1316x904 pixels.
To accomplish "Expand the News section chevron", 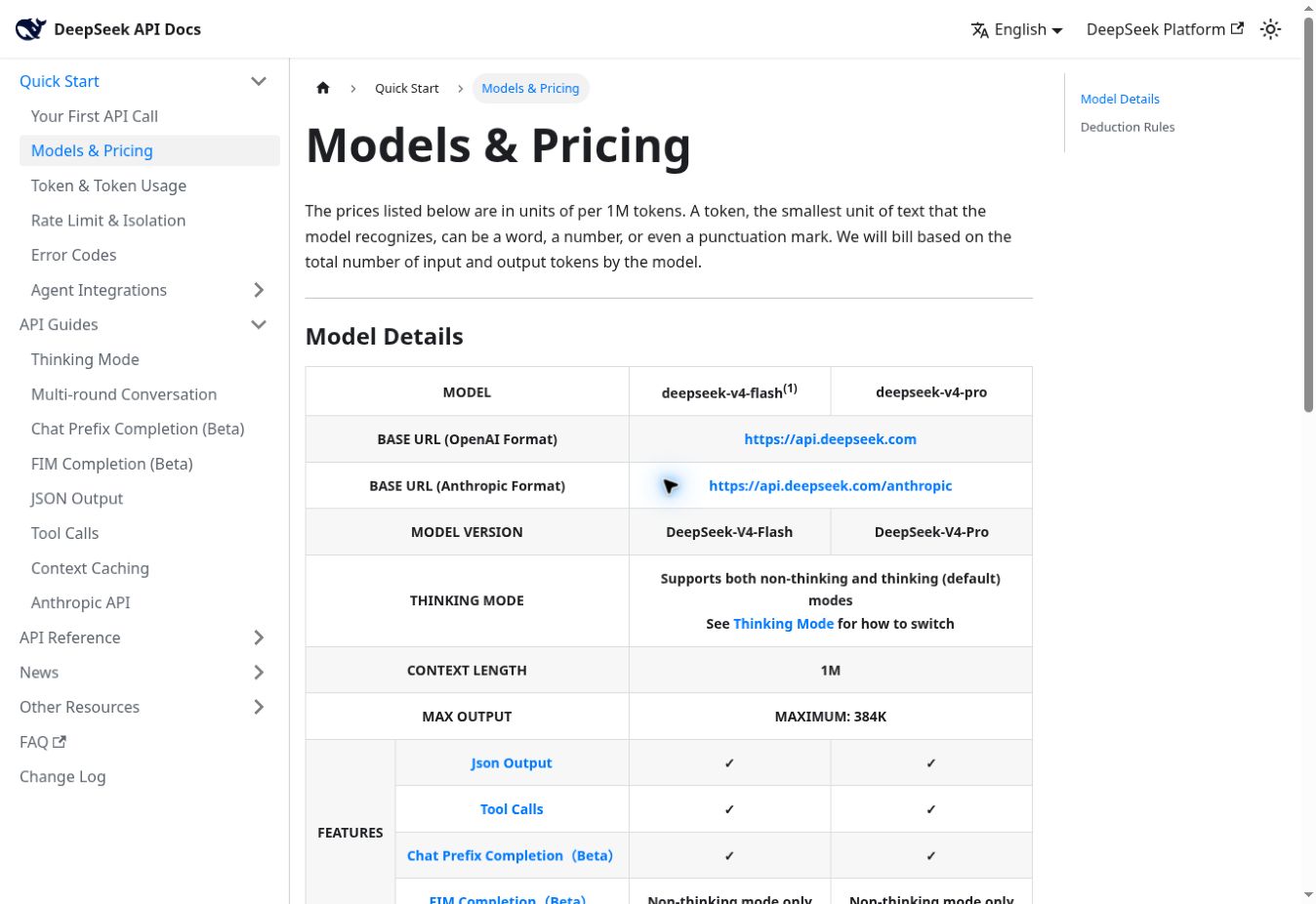I will click(259, 673).
